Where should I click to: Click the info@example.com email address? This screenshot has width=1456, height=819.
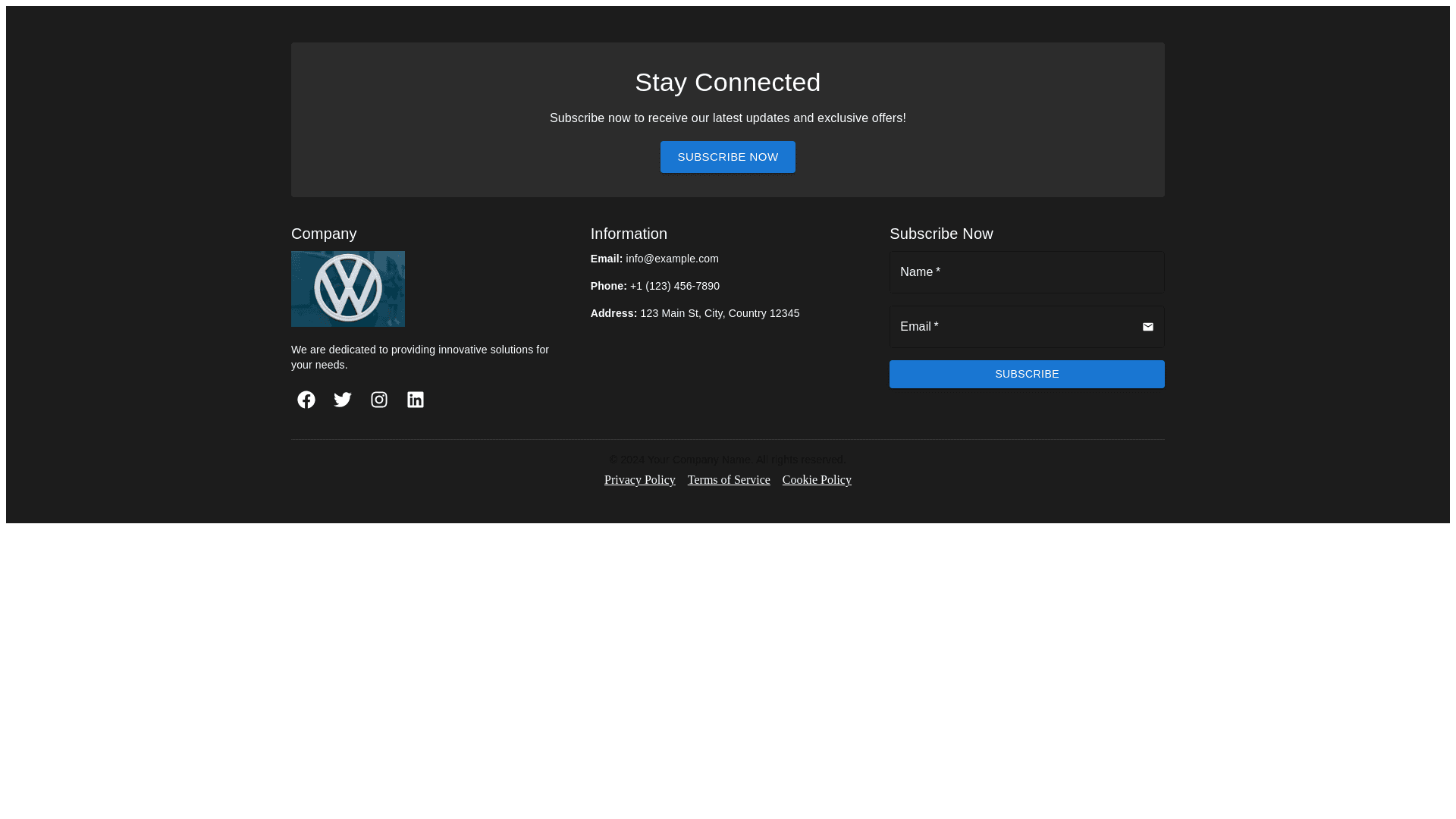click(672, 259)
